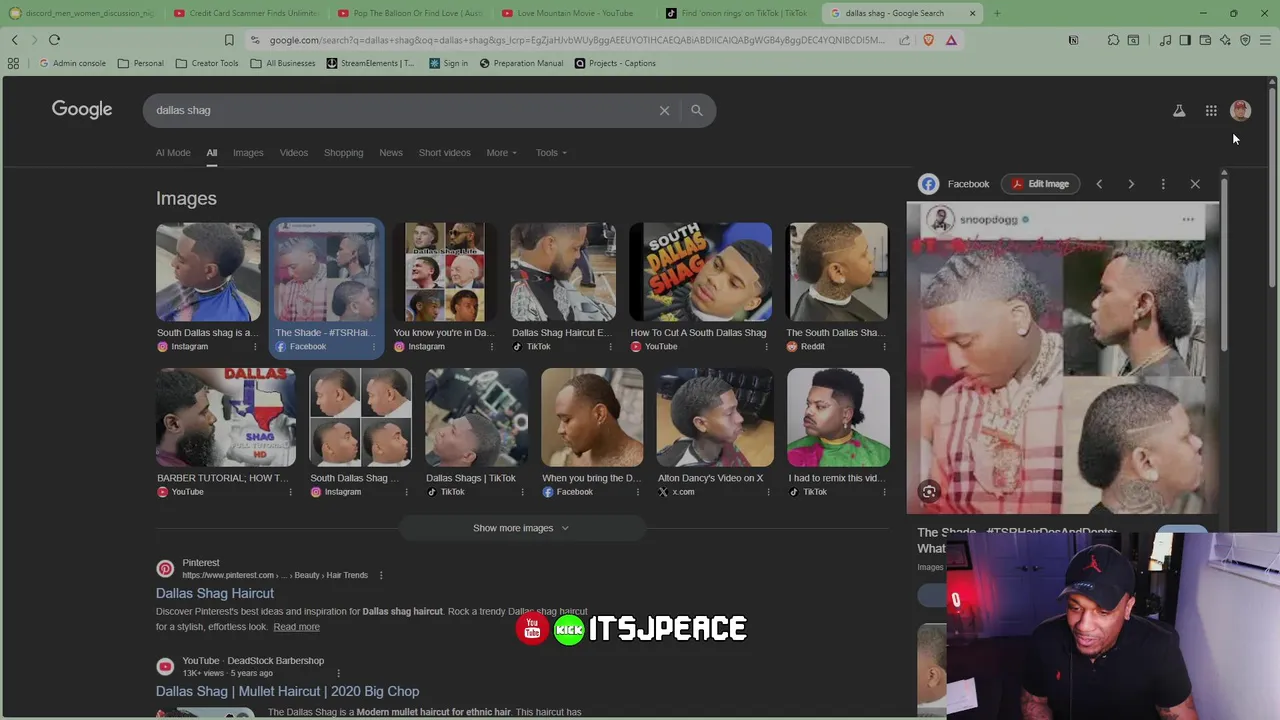This screenshot has height=720, width=1280.
Task: Open the extensions puzzle icon
Action: 1113,40
